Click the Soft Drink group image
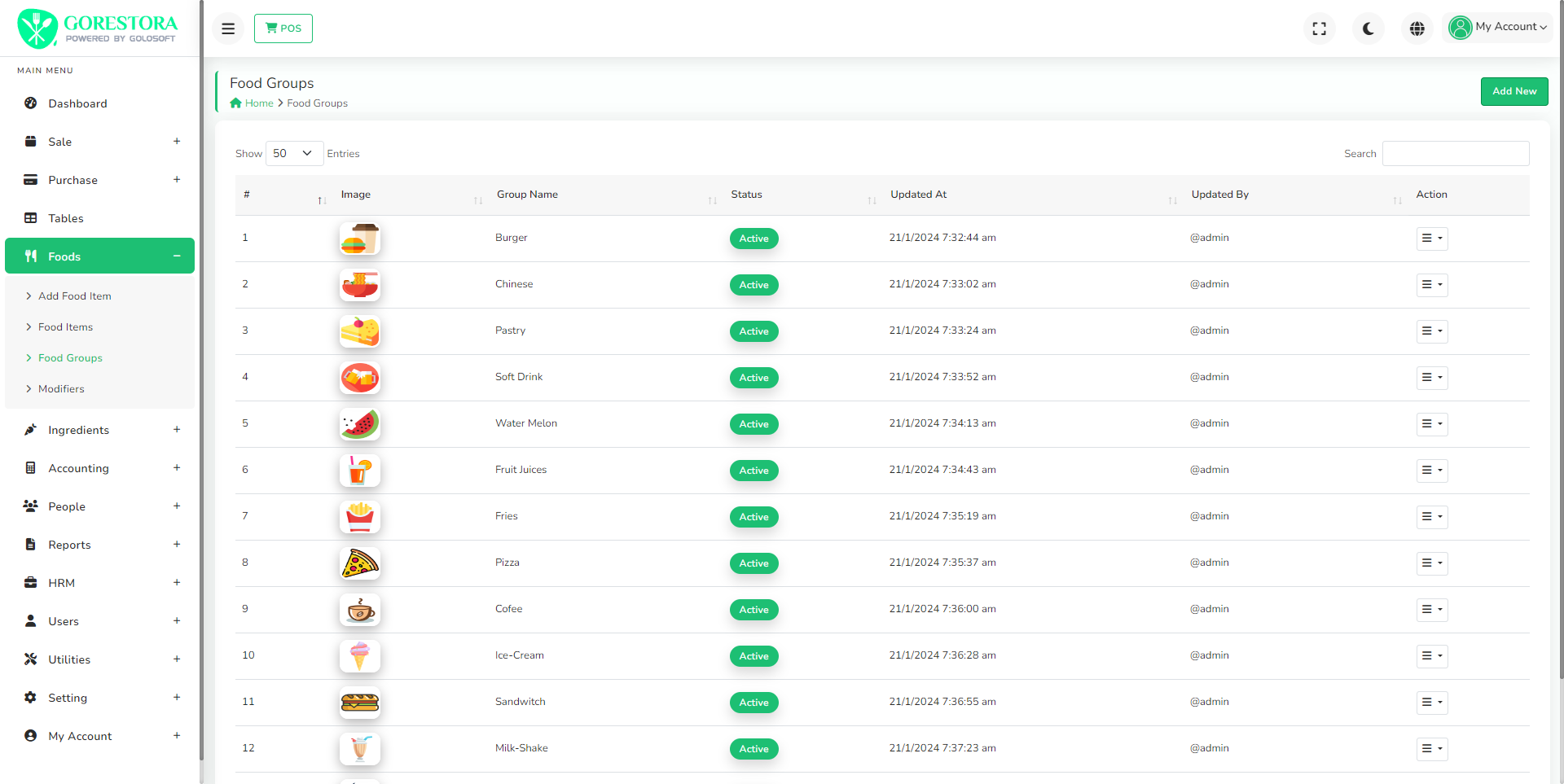This screenshot has width=1564, height=784. pyautogui.click(x=360, y=378)
